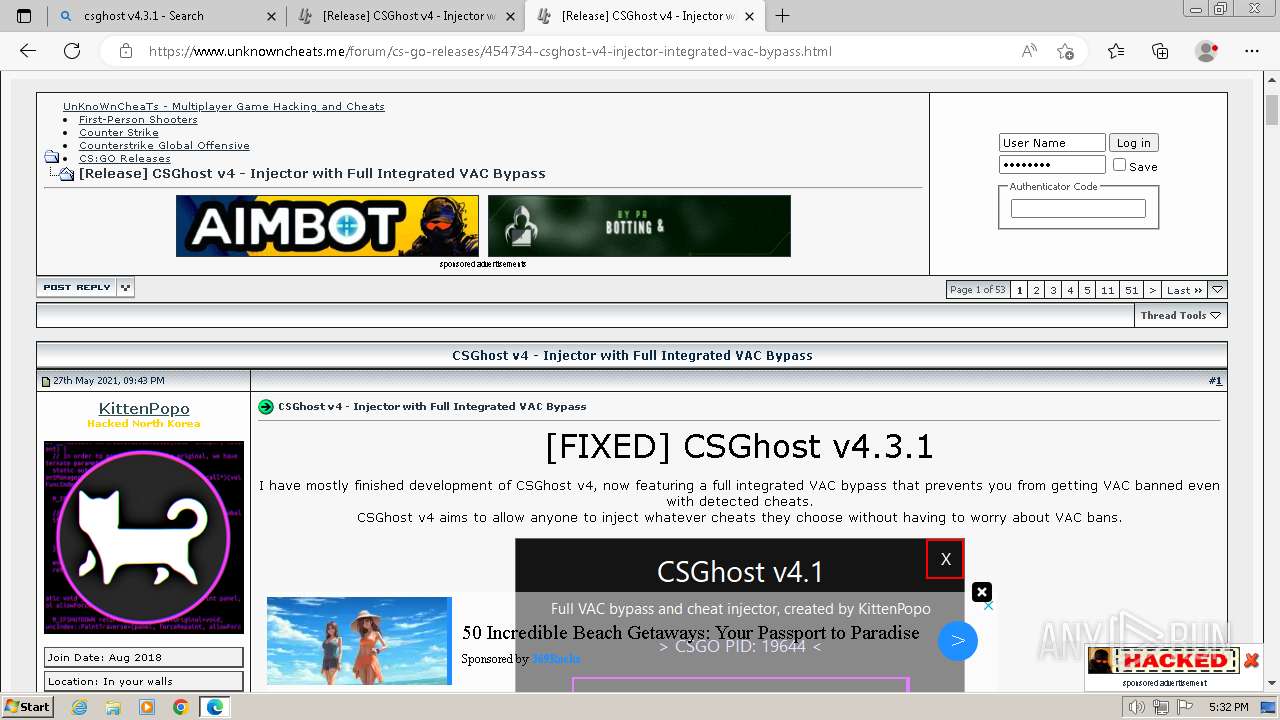Open Settings and more menu
1280x720 pixels.
tap(1251, 51)
